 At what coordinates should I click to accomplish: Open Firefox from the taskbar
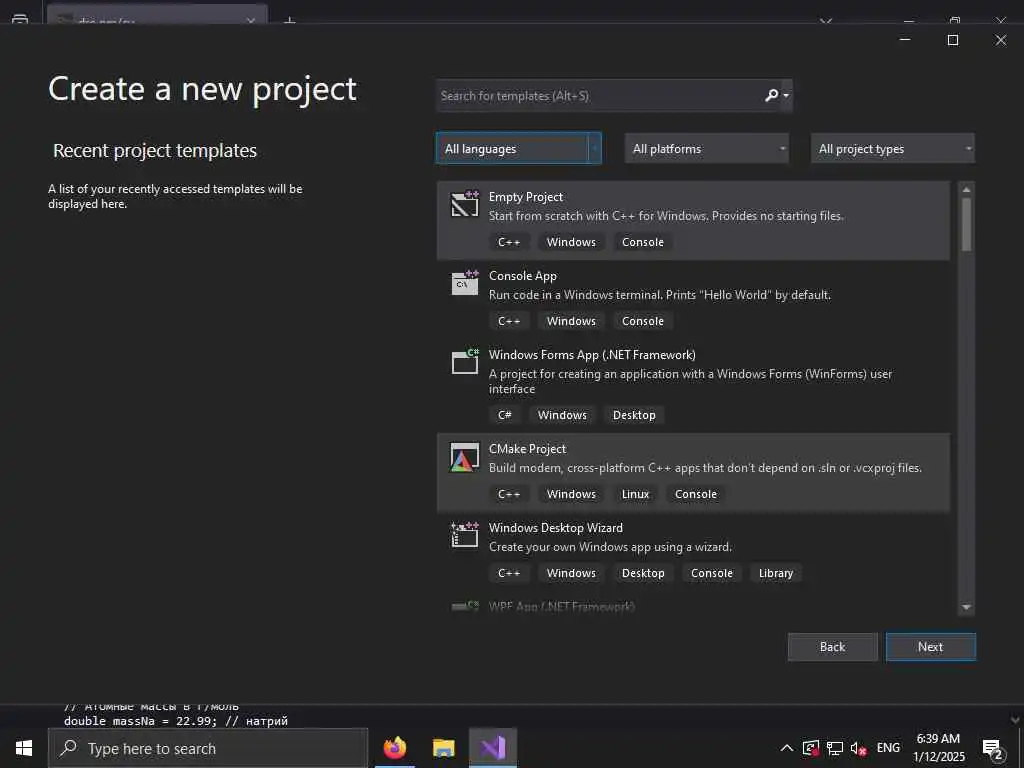(x=394, y=748)
